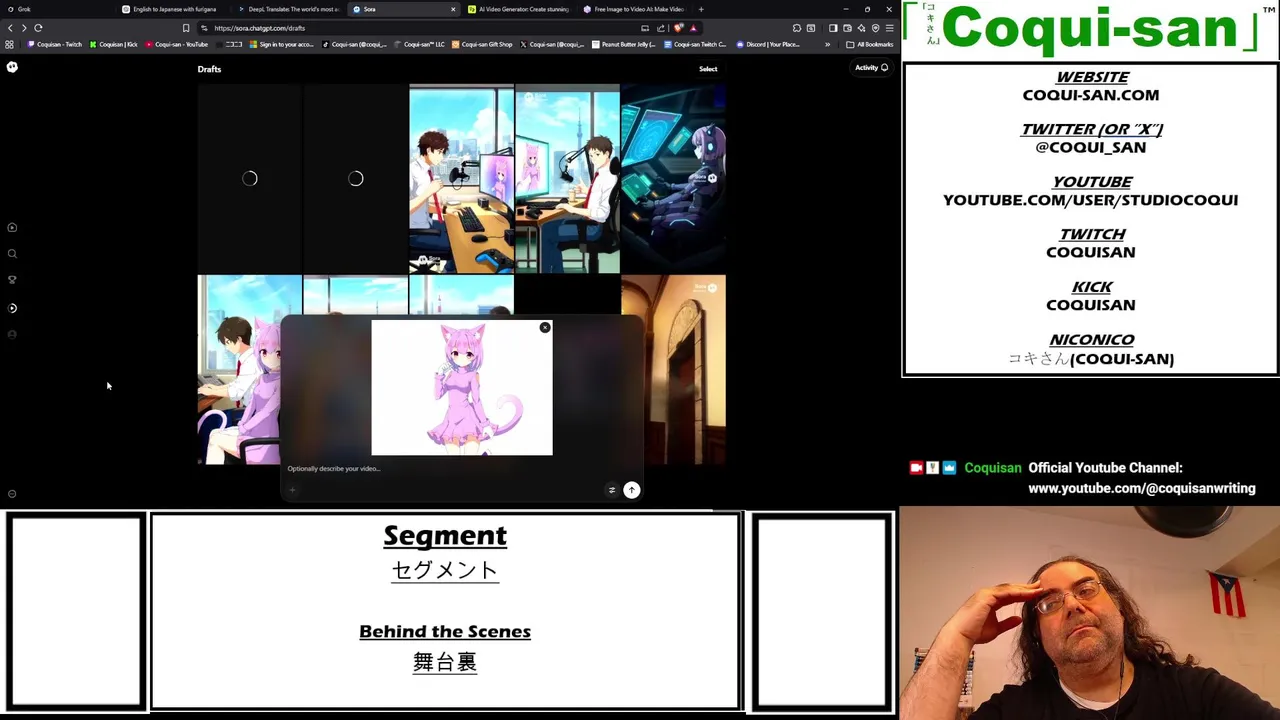
Task: Open the search magnifier in Sora's sidebar
Action: click(x=12, y=254)
